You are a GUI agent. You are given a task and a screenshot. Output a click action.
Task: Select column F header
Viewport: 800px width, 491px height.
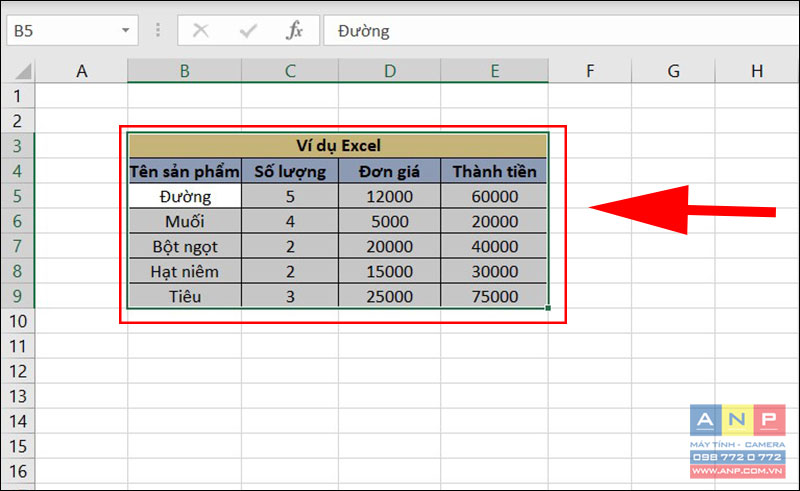pyautogui.click(x=590, y=70)
